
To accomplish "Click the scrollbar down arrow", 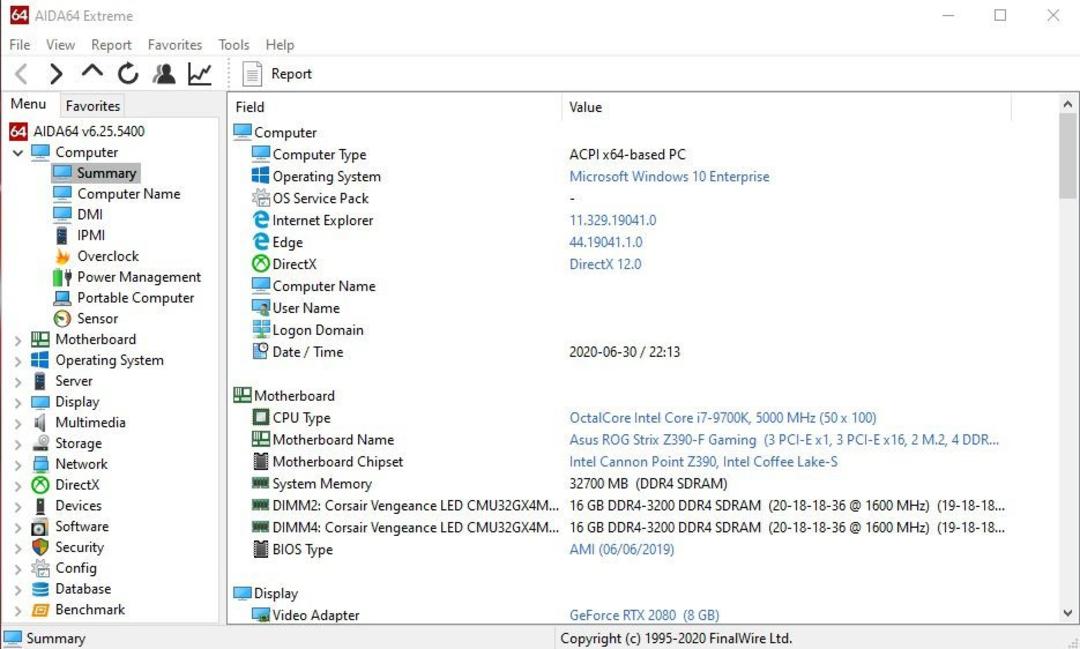I will (1068, 612).
